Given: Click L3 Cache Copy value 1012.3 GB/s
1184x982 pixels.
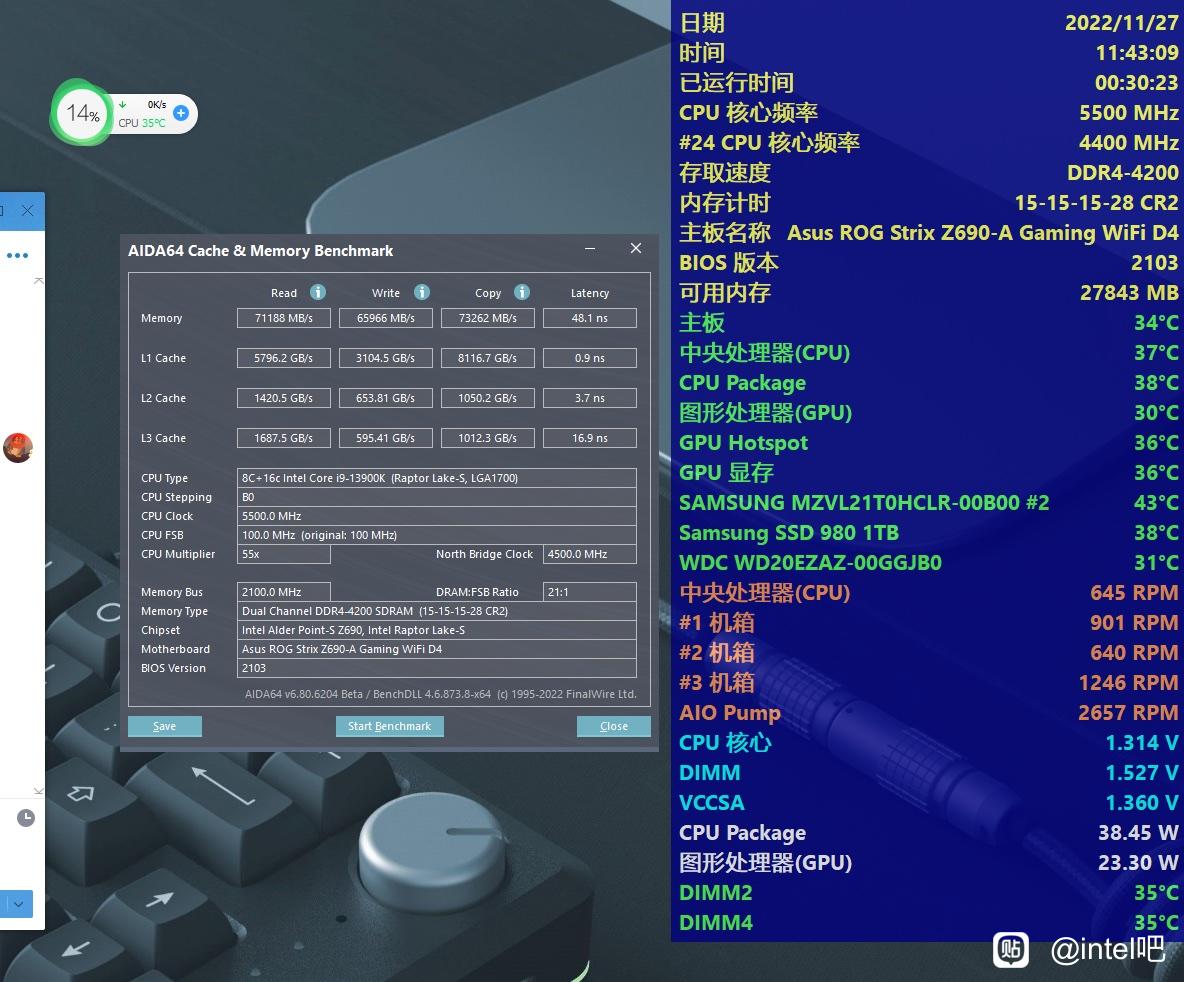Looking at the screenshot, I should coord(488,438).
